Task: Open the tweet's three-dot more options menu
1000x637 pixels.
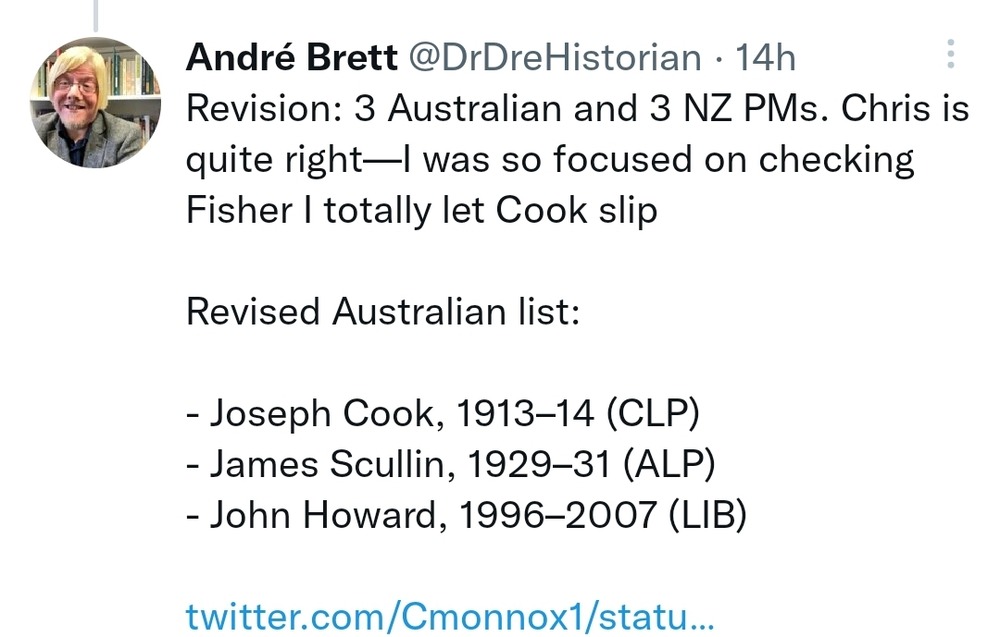Action: coord(950,54)
